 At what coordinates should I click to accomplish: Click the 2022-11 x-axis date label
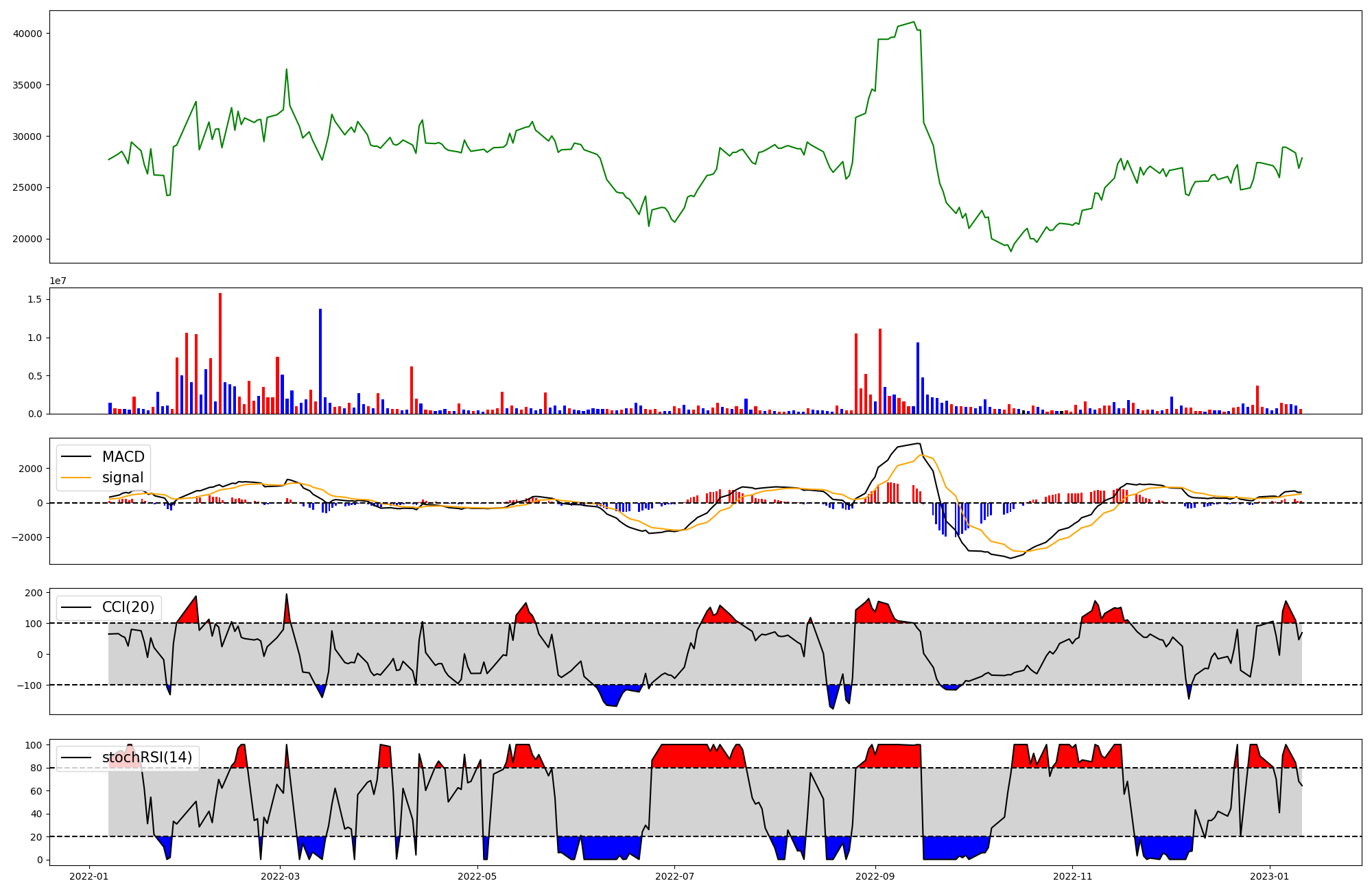pos(1072,876)
